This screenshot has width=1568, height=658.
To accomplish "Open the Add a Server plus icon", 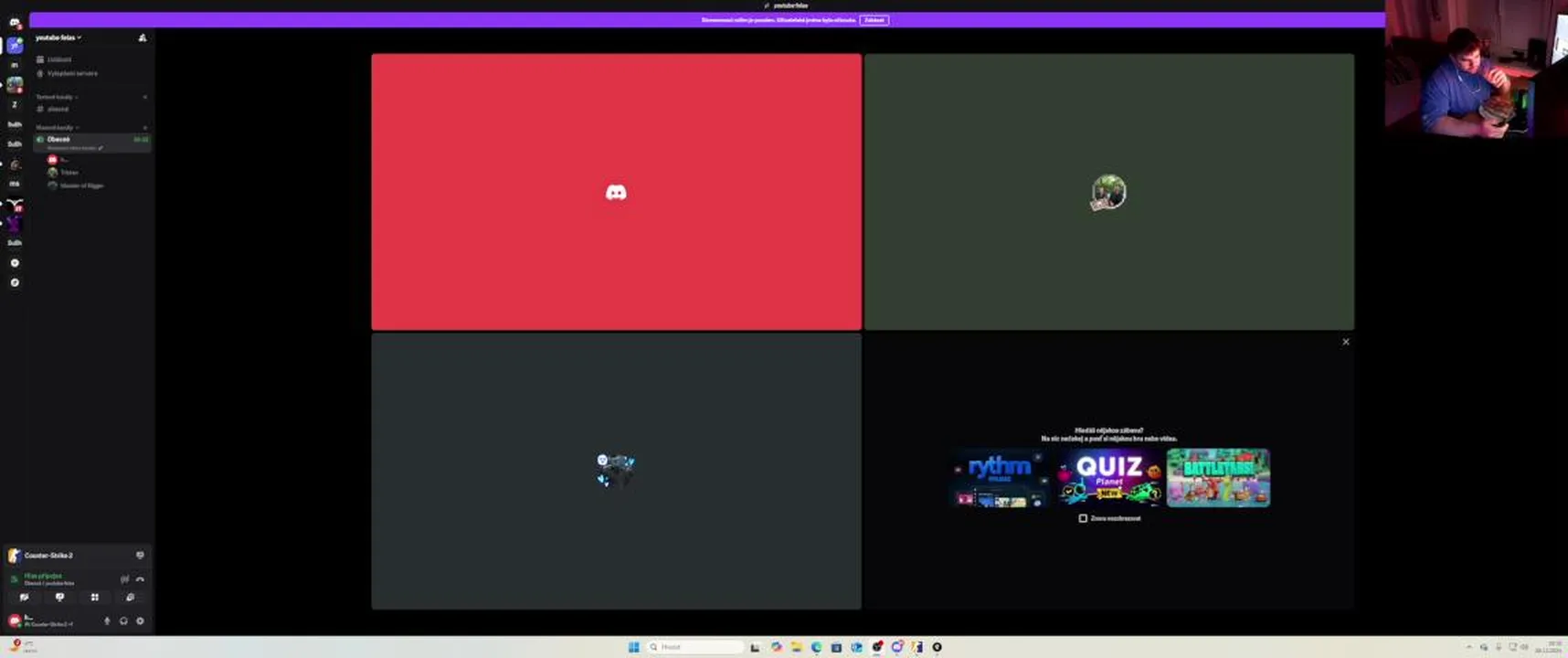I will coord(15,263).
